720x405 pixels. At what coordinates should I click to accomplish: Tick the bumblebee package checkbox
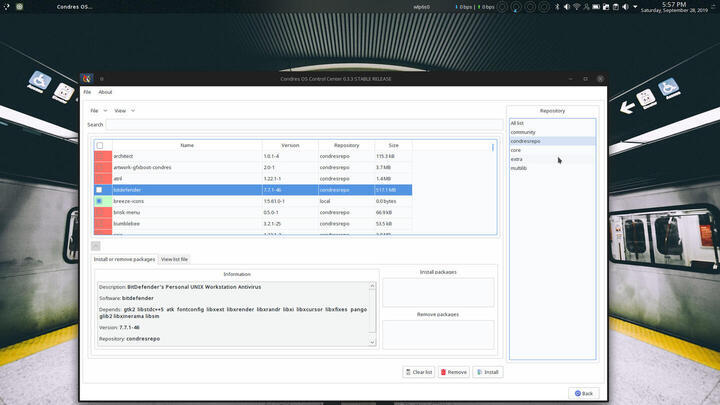[x=100, y=224]
